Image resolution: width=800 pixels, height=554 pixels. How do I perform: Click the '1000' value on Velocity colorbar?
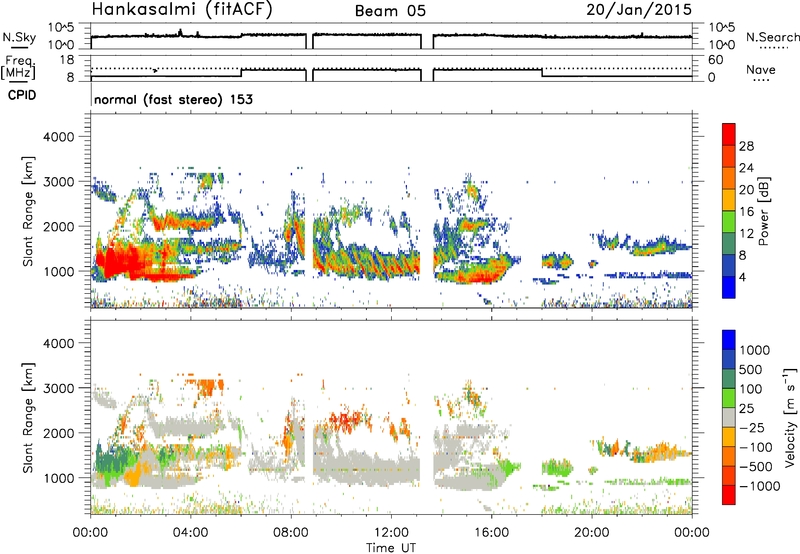pos(755,350)
